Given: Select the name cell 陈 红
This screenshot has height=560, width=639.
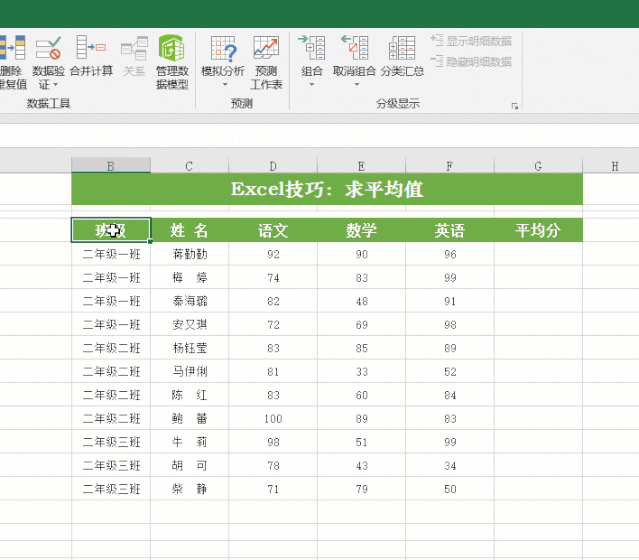Looking at the screenshot, I should [x=189, y=395].
